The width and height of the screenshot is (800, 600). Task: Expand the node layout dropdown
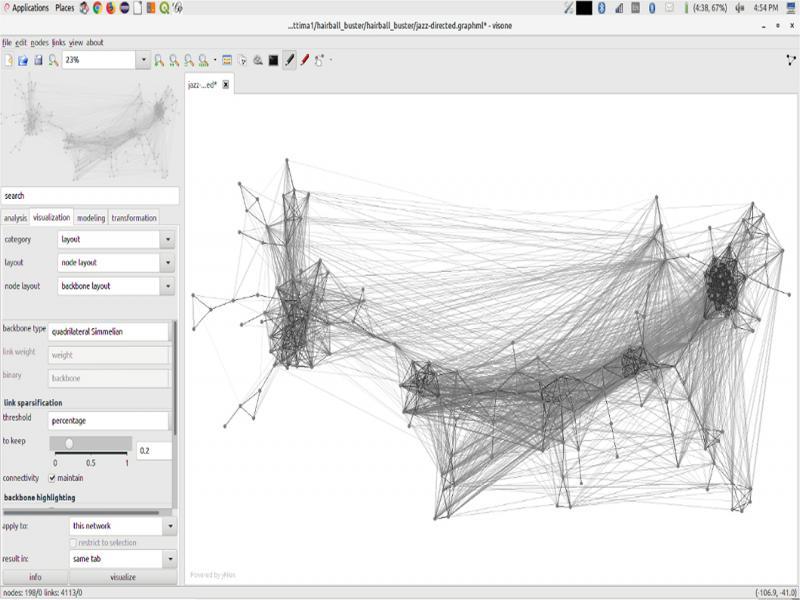[167, 286]
